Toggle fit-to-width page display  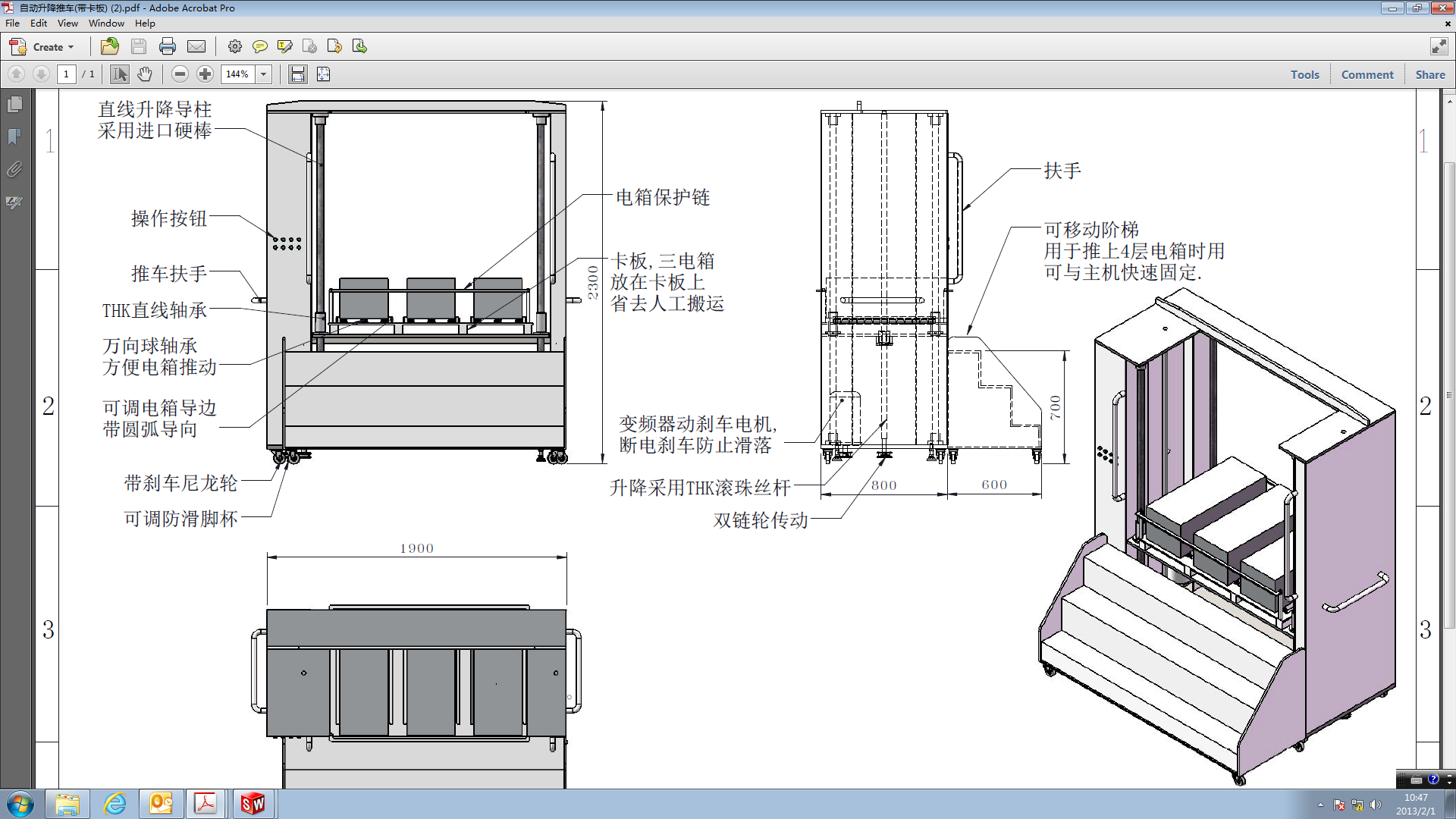tap(297, 74)
